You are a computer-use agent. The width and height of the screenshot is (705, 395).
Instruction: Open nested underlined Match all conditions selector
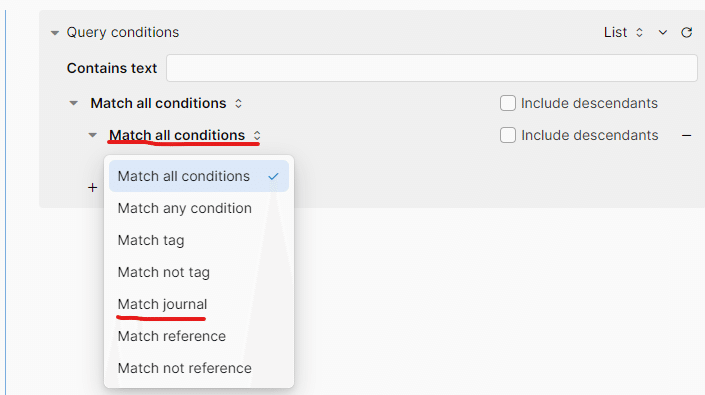click(184, 135)
